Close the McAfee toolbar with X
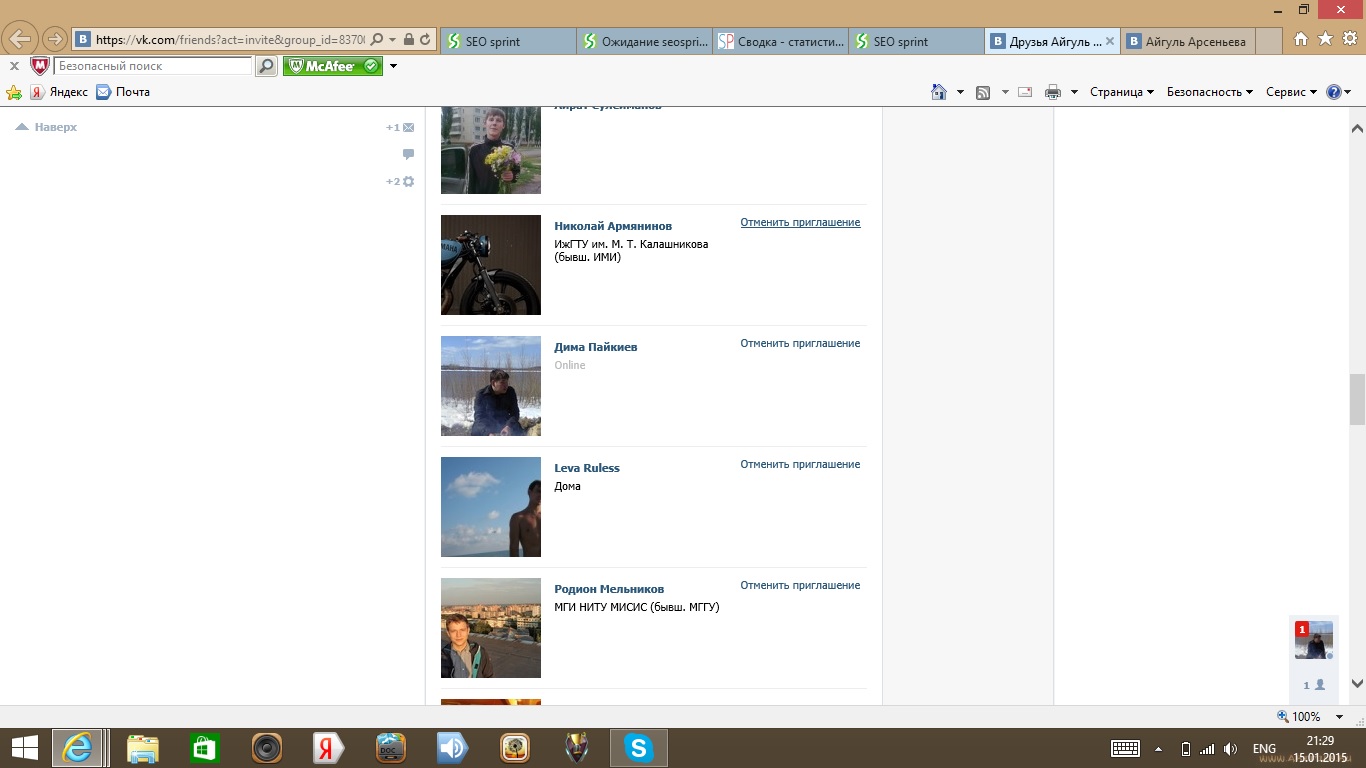The height and width of the screenshot is (768, 1366). coord(14,66)
